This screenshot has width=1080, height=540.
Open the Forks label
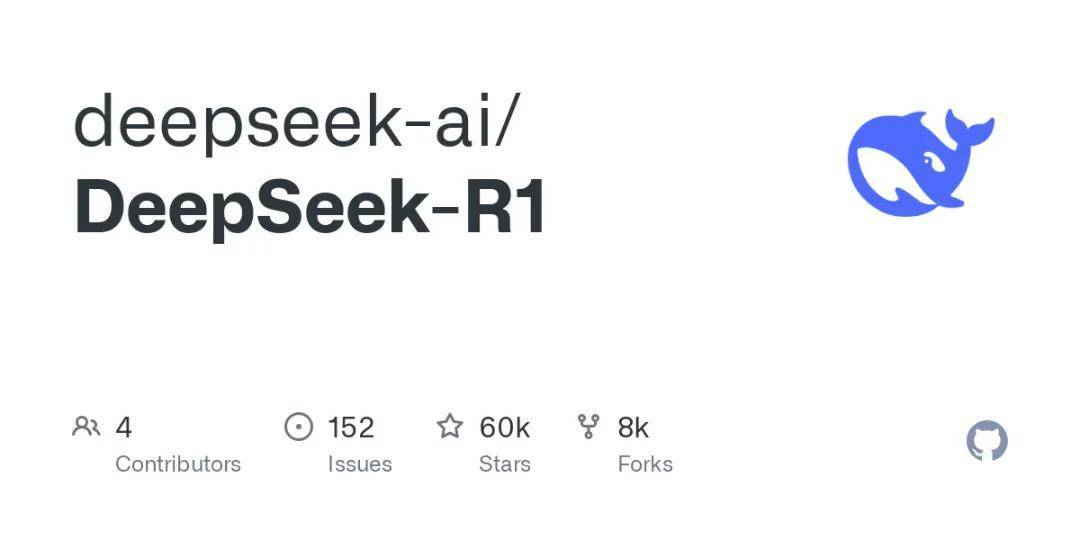pyautogui.click(x=645, y=464)
